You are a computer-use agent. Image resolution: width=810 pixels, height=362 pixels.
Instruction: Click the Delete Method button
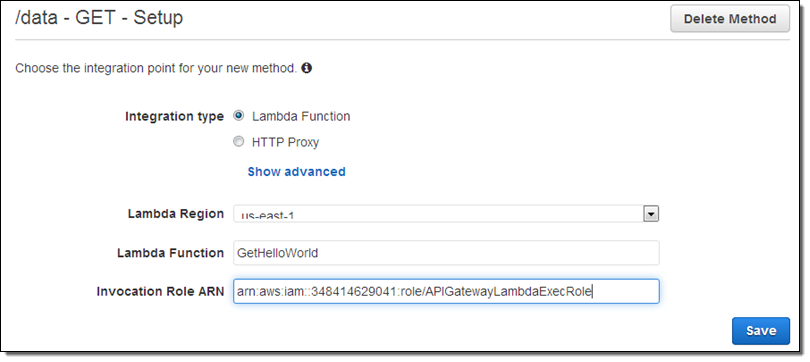[x=730, y=19]
